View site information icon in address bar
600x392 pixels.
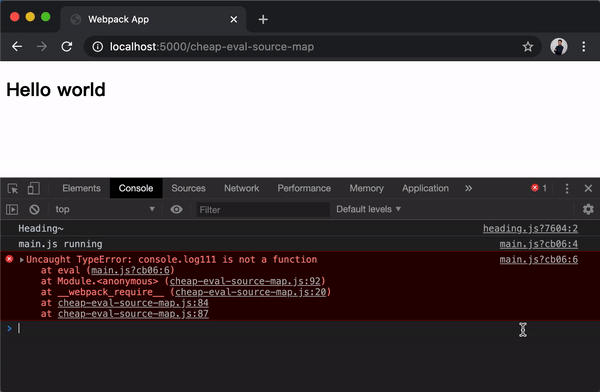click(x=98, y=47)
